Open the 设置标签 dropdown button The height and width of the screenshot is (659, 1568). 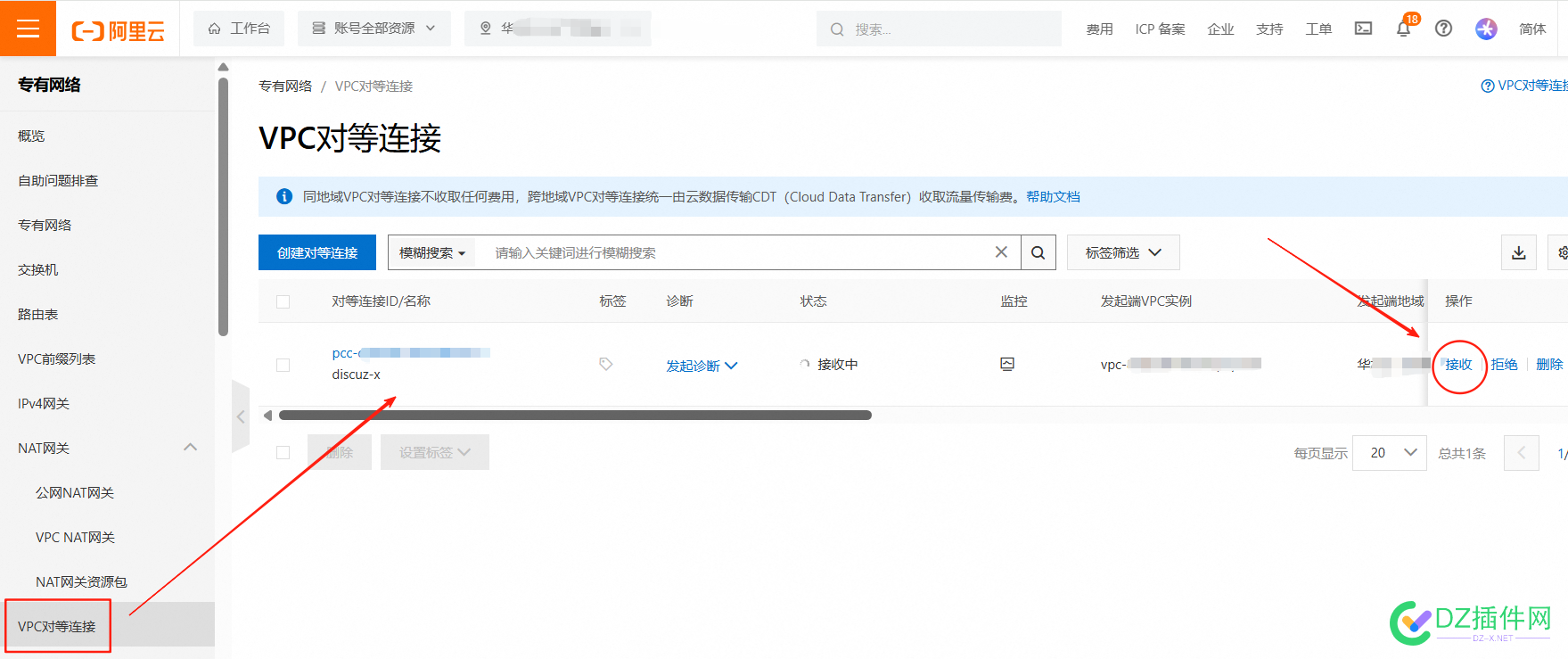[434, 452]
